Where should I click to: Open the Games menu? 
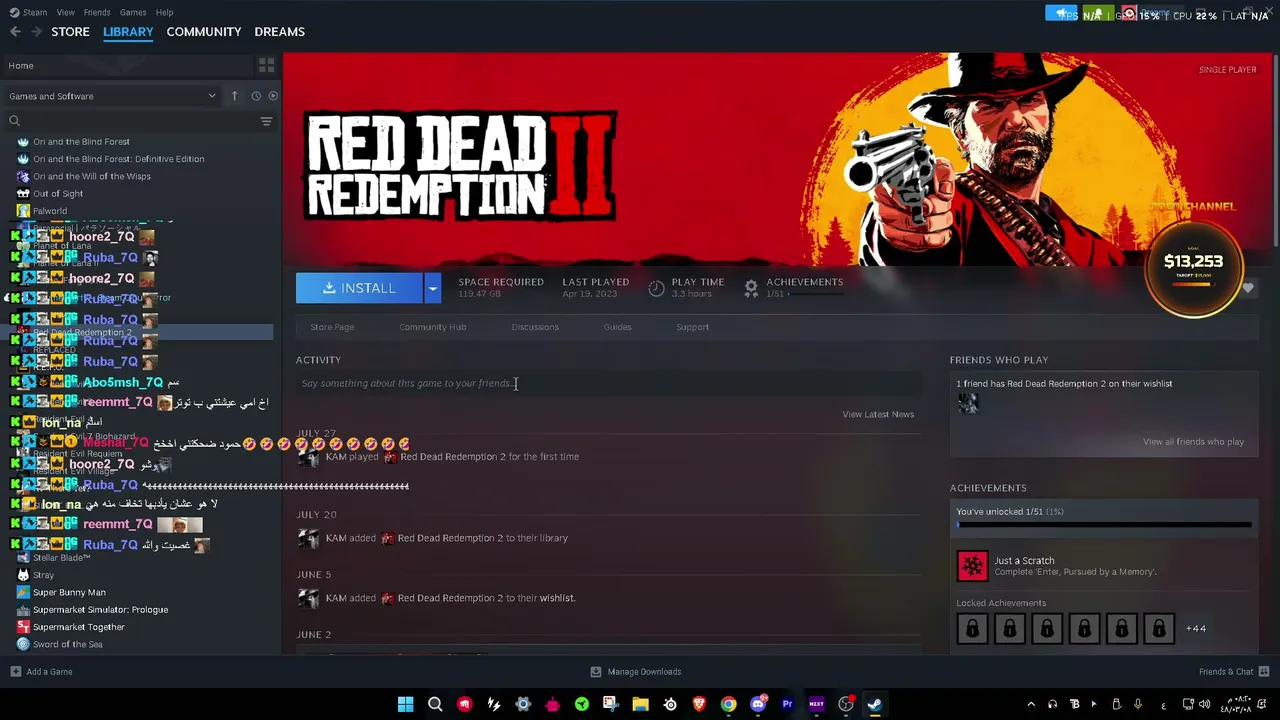(133, 12)
